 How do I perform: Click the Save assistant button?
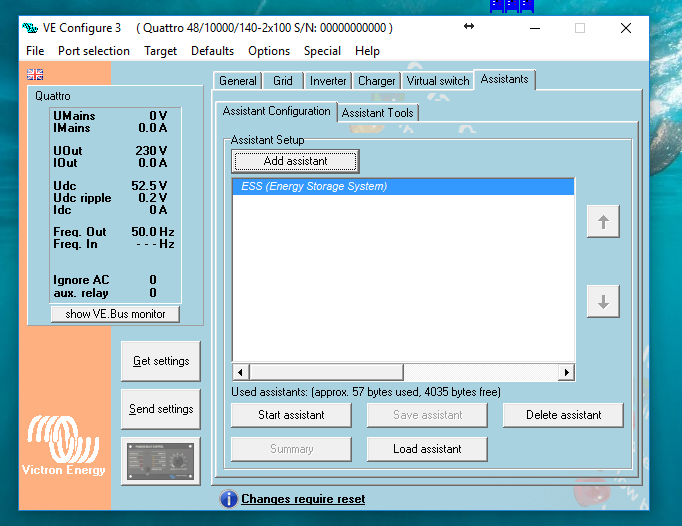(x=427, y=415)
